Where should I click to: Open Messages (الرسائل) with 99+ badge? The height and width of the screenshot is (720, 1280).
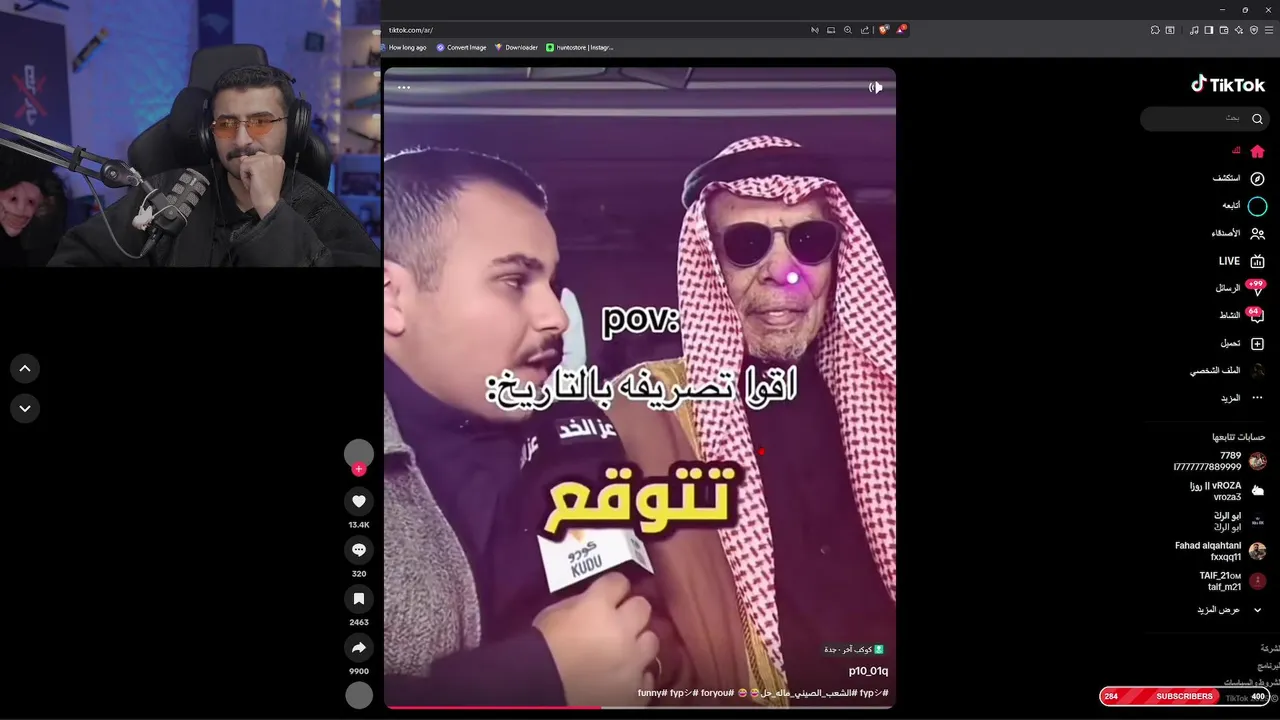pos(1240,288)
